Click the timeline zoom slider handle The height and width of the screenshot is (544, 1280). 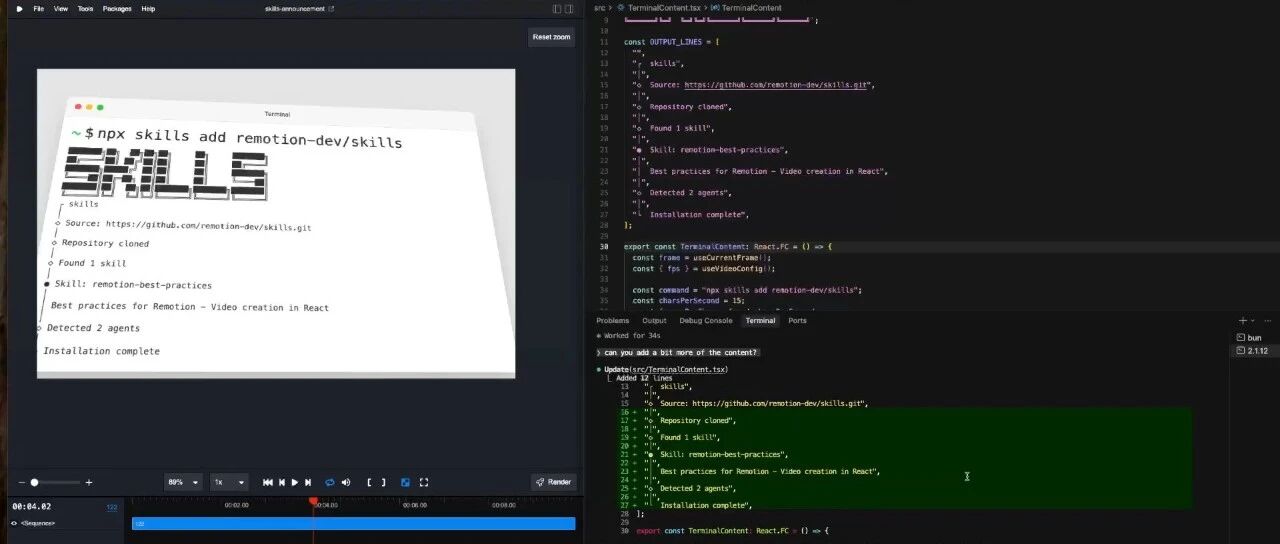coord(35,482)
